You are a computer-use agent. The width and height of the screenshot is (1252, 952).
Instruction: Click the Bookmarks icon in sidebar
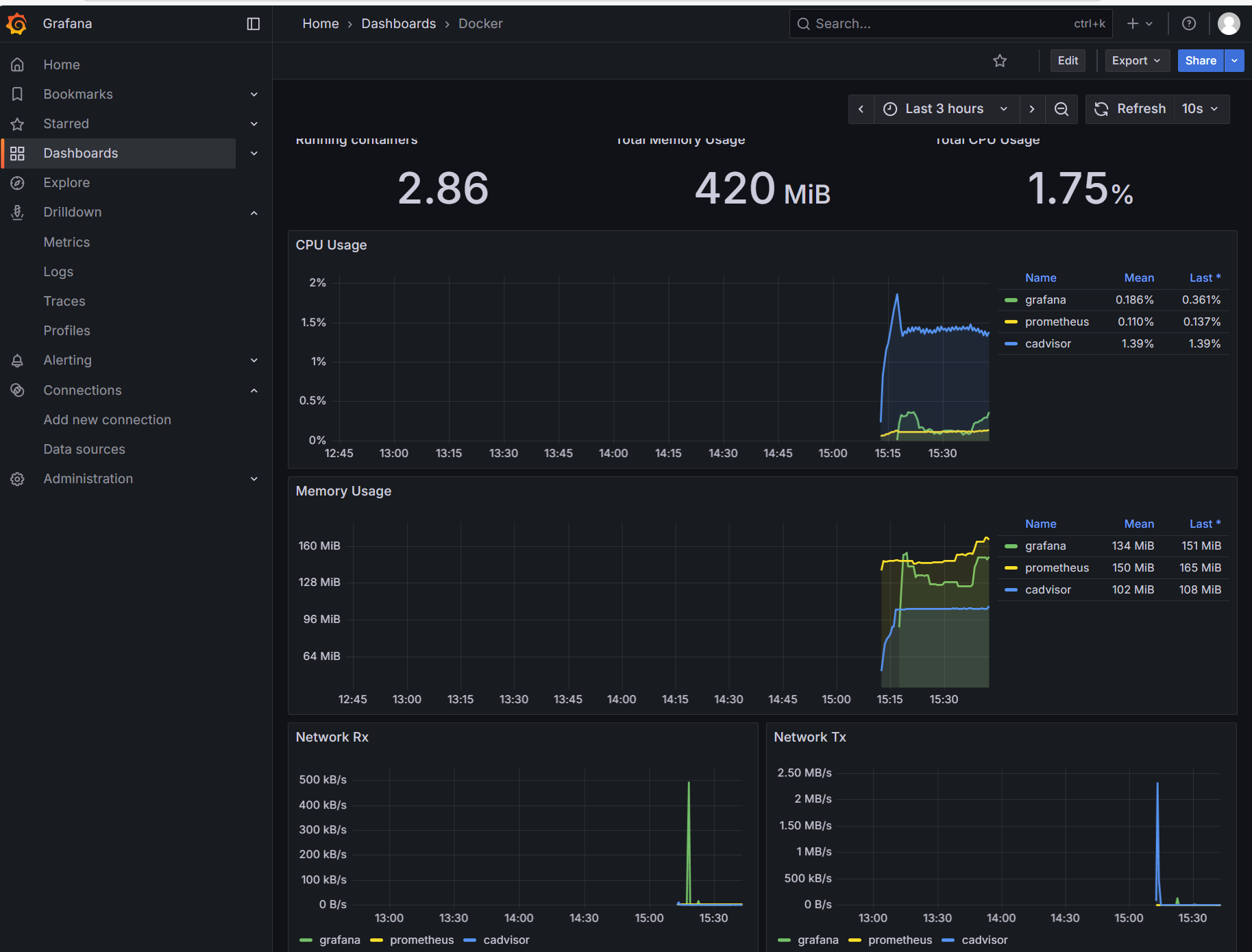pyautogui.click(x=18, y=94)
